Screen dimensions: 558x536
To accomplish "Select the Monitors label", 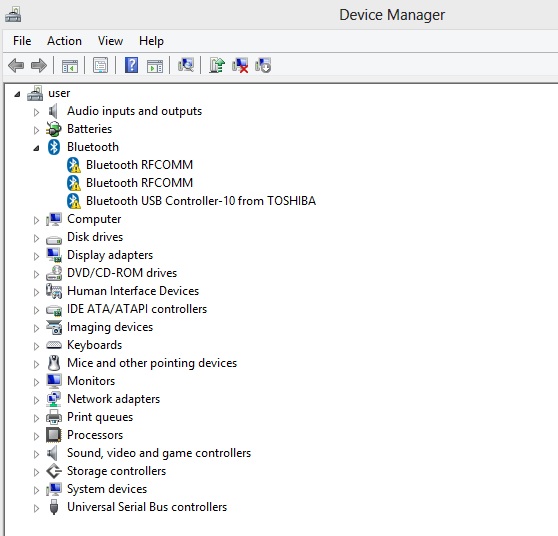I will point(91,381).
